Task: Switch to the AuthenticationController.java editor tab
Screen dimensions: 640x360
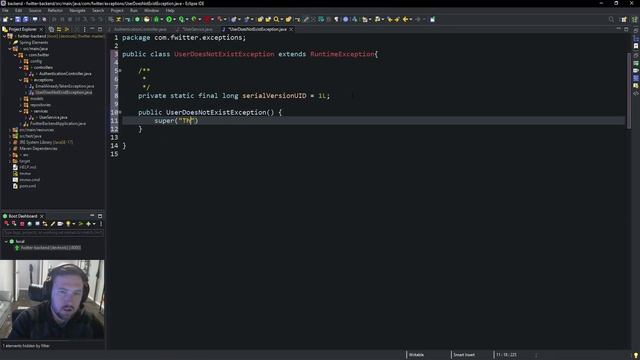Action: pos(140,29)
